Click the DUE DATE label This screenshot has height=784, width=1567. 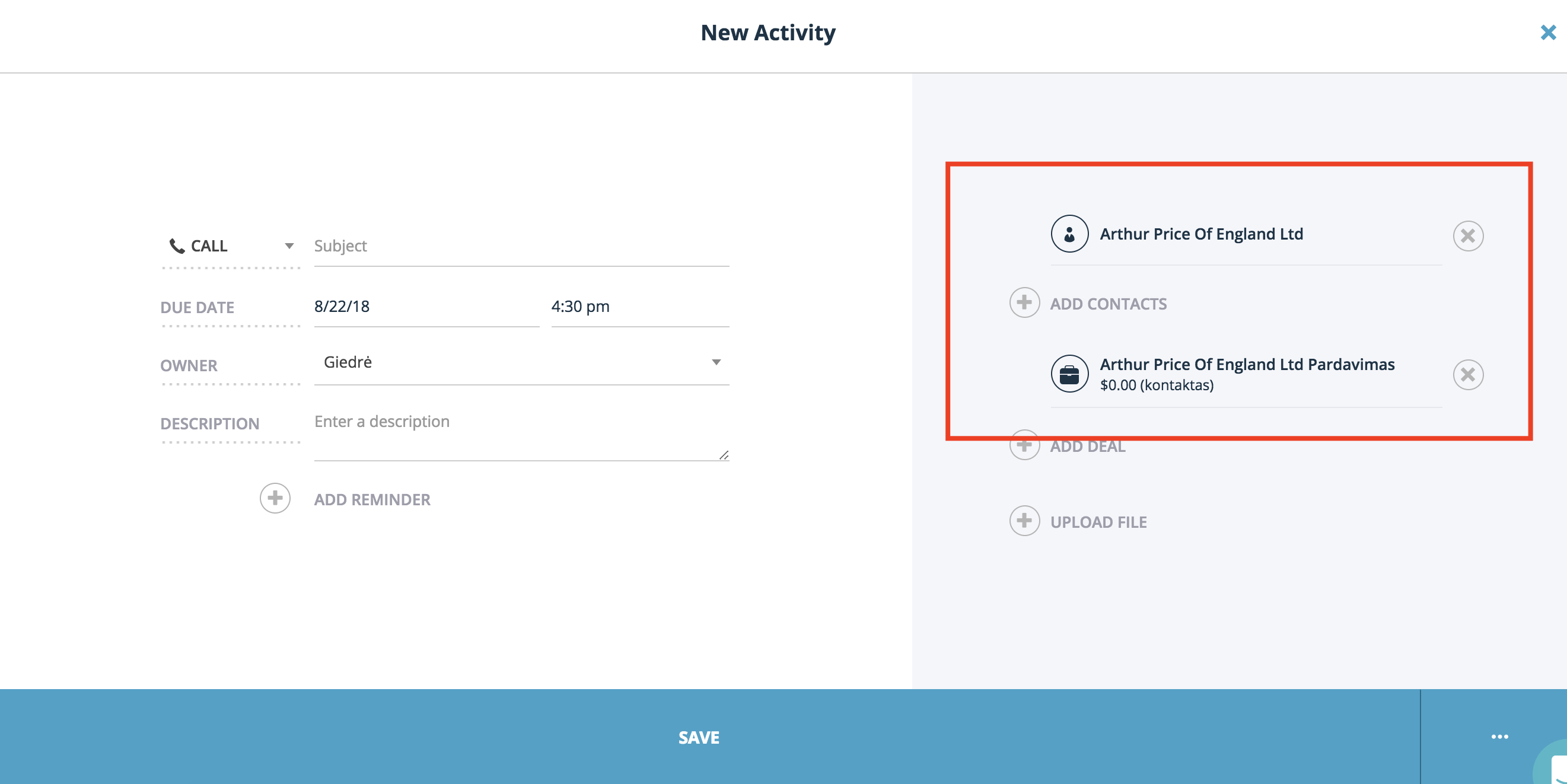pyautogui.click(x=197, y=308)
